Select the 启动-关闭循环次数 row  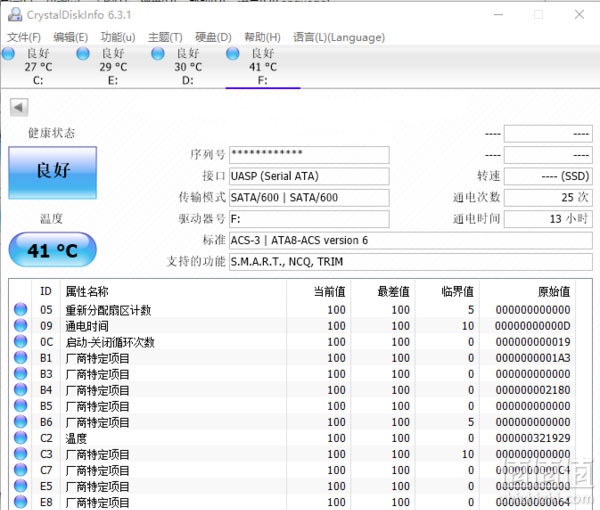[292, 342]
